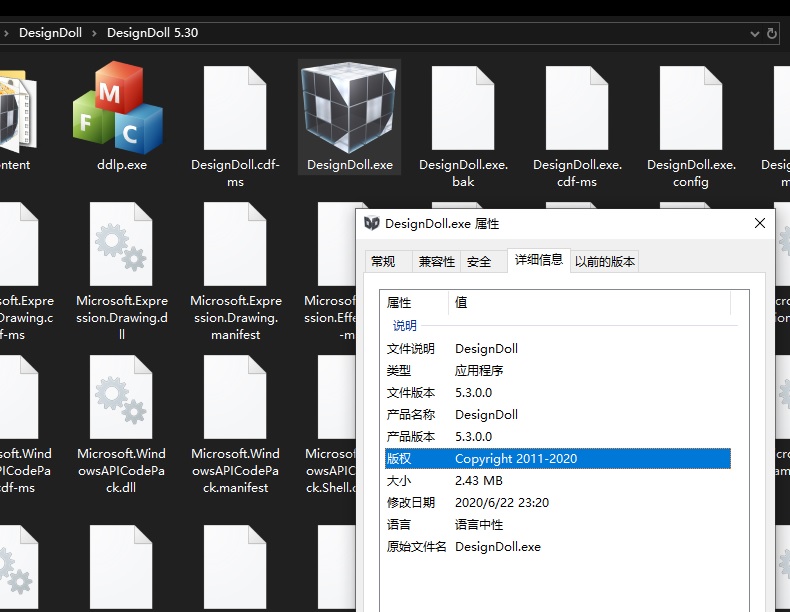Select the 版权 Copyright 2011-2020 row
The height and width of the screenshot is (612, 790).
pyautogui.click(x=558, y=458)
